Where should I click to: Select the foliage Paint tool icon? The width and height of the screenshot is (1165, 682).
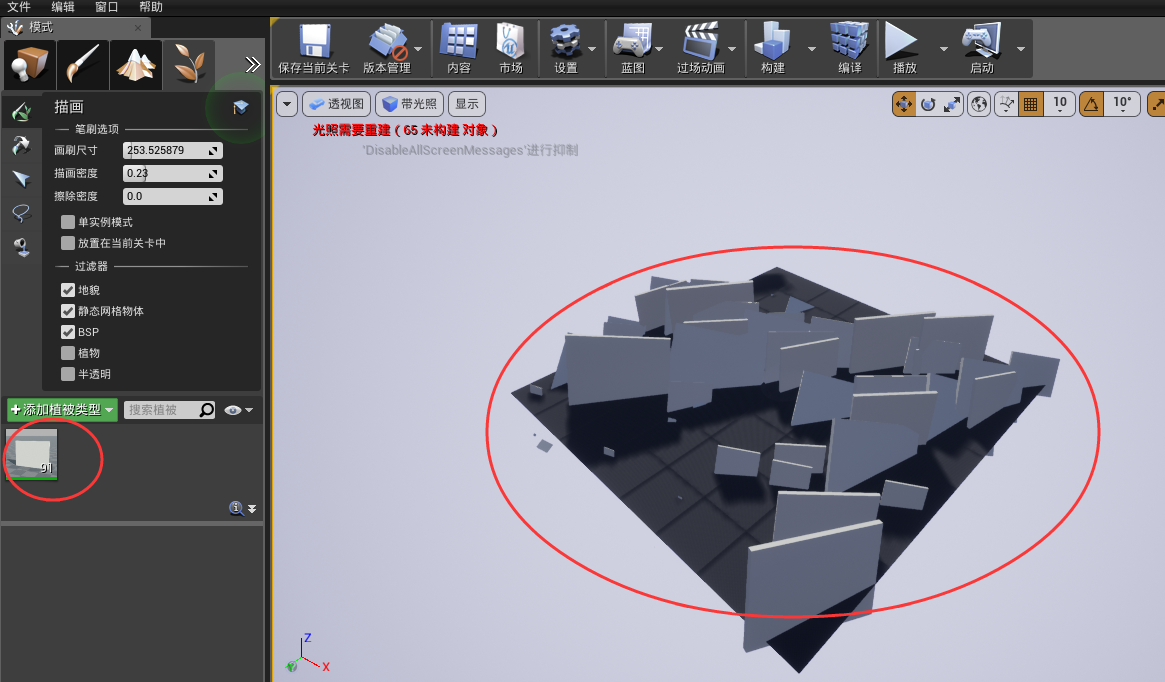22,111
